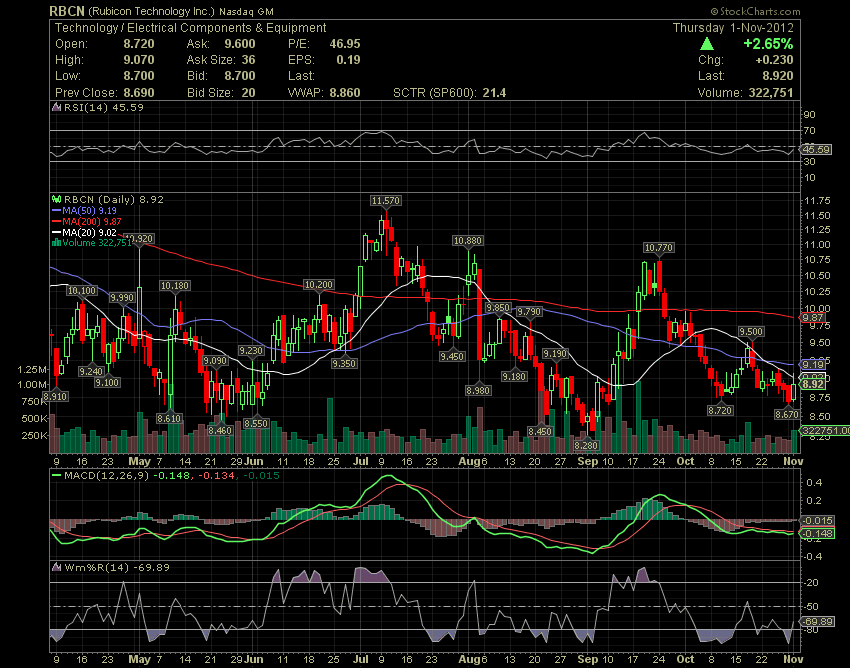This screenshot has width=850, height=668.
Task: Click the volume bars icon in legend
Action: point(56,243)
